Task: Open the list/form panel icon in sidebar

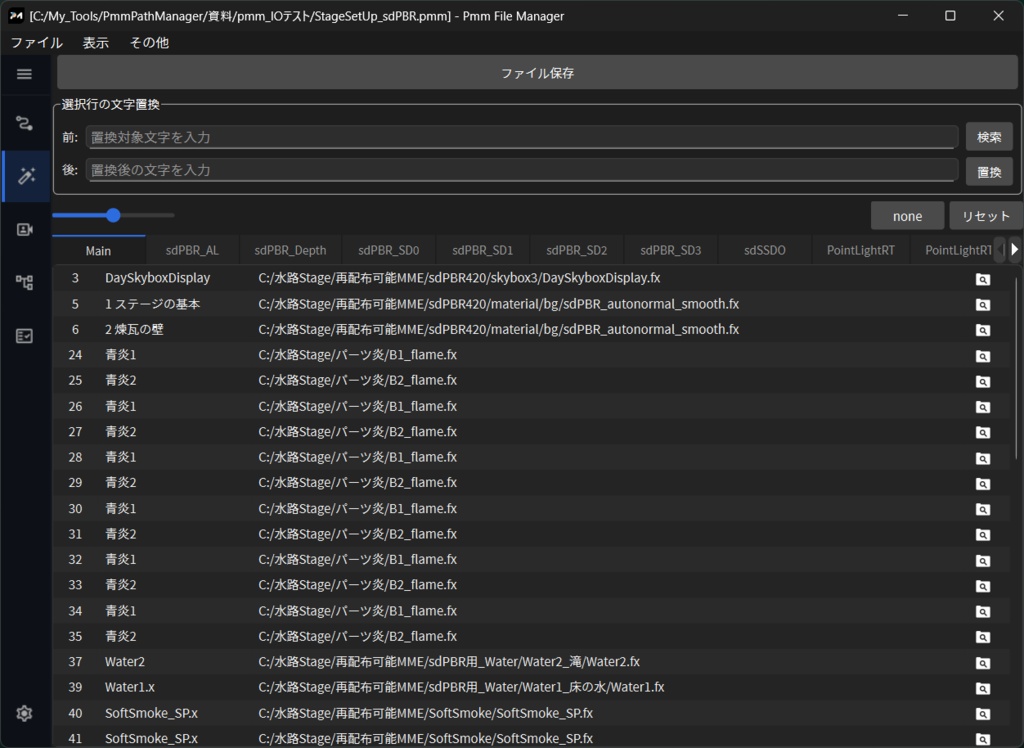Action: click(24, 336)
